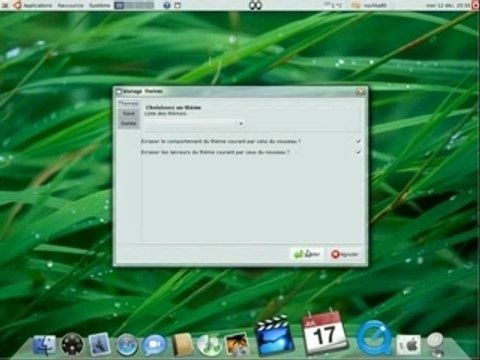Viewport: 480px width, 360px height.
Task: Launch iMovie clapperboard dock icon
Action: point(274,336)
